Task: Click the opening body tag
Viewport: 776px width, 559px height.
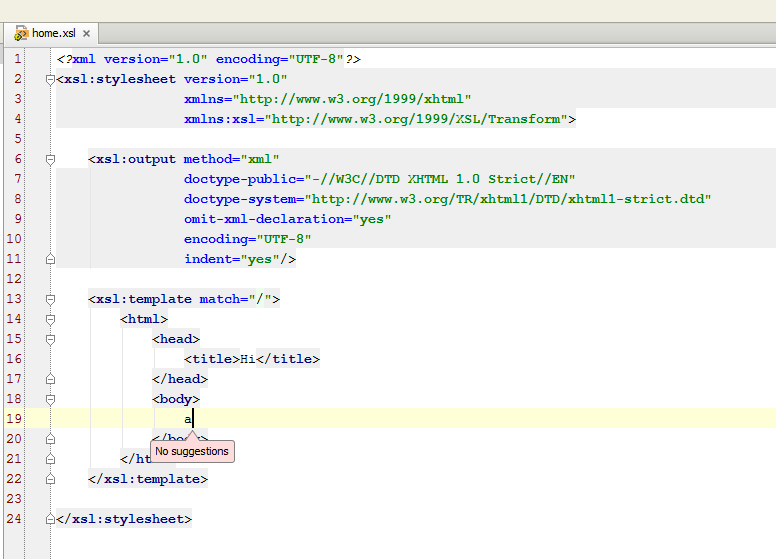Action: [176, 399]
